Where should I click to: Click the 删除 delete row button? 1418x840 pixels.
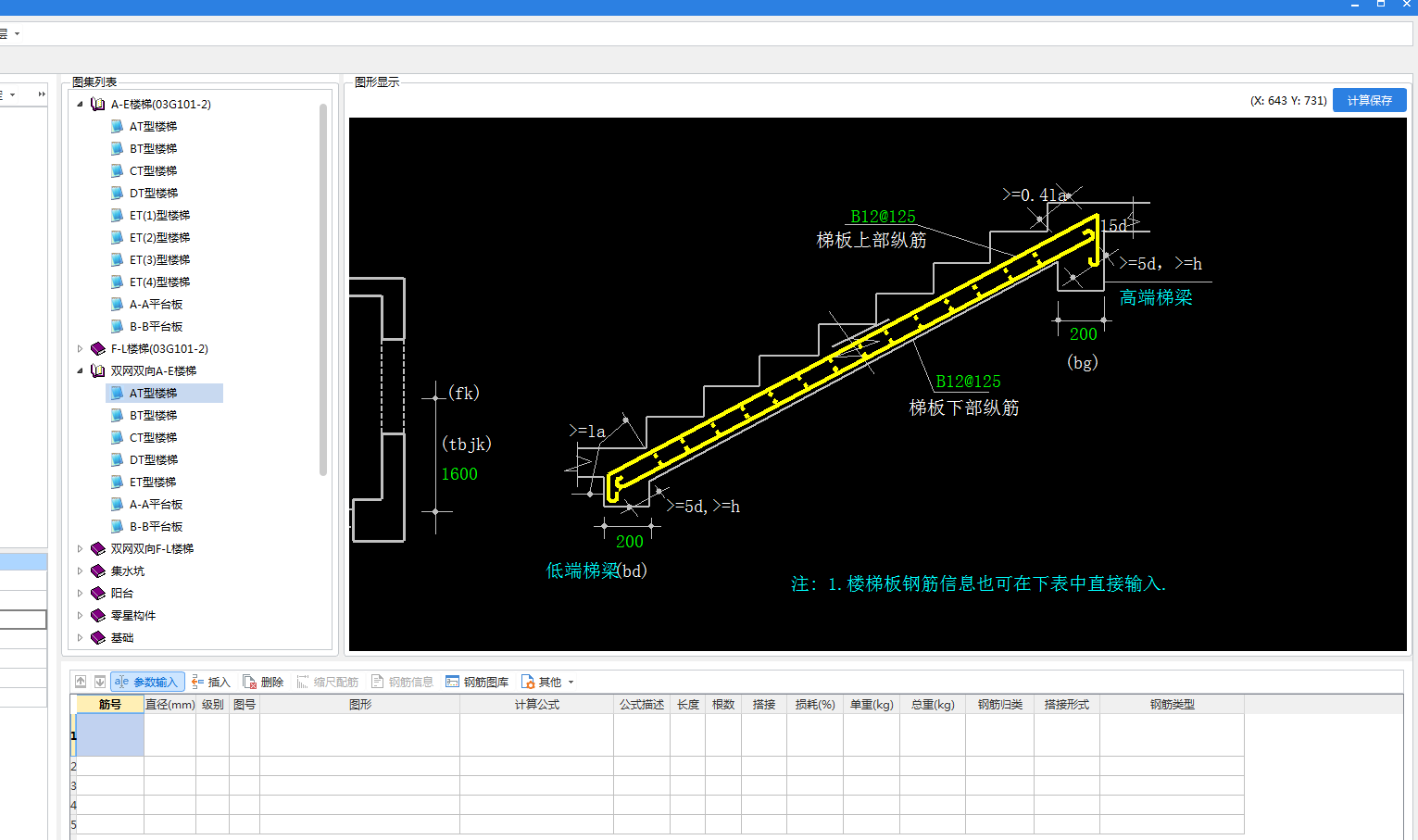[x=263, y=682]
